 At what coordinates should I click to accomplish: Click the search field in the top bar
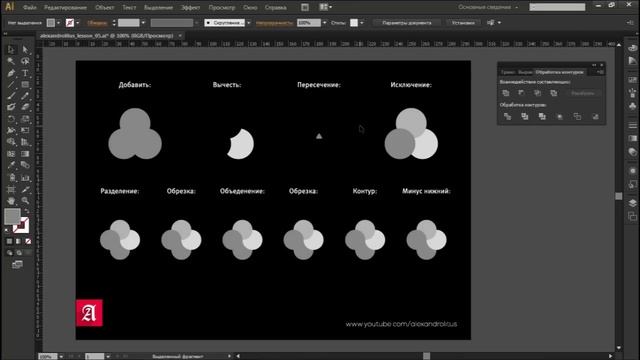pyautogui.click(x=557, y=7)
